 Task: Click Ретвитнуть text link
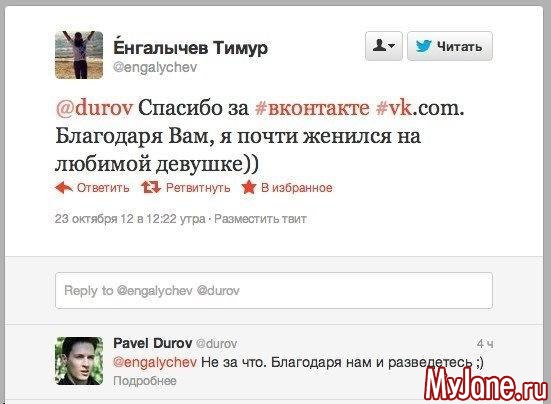198,188
